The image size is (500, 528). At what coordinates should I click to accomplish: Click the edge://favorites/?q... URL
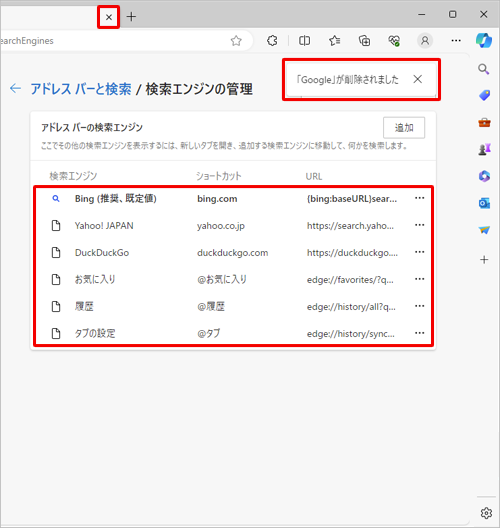click(350, 280)
